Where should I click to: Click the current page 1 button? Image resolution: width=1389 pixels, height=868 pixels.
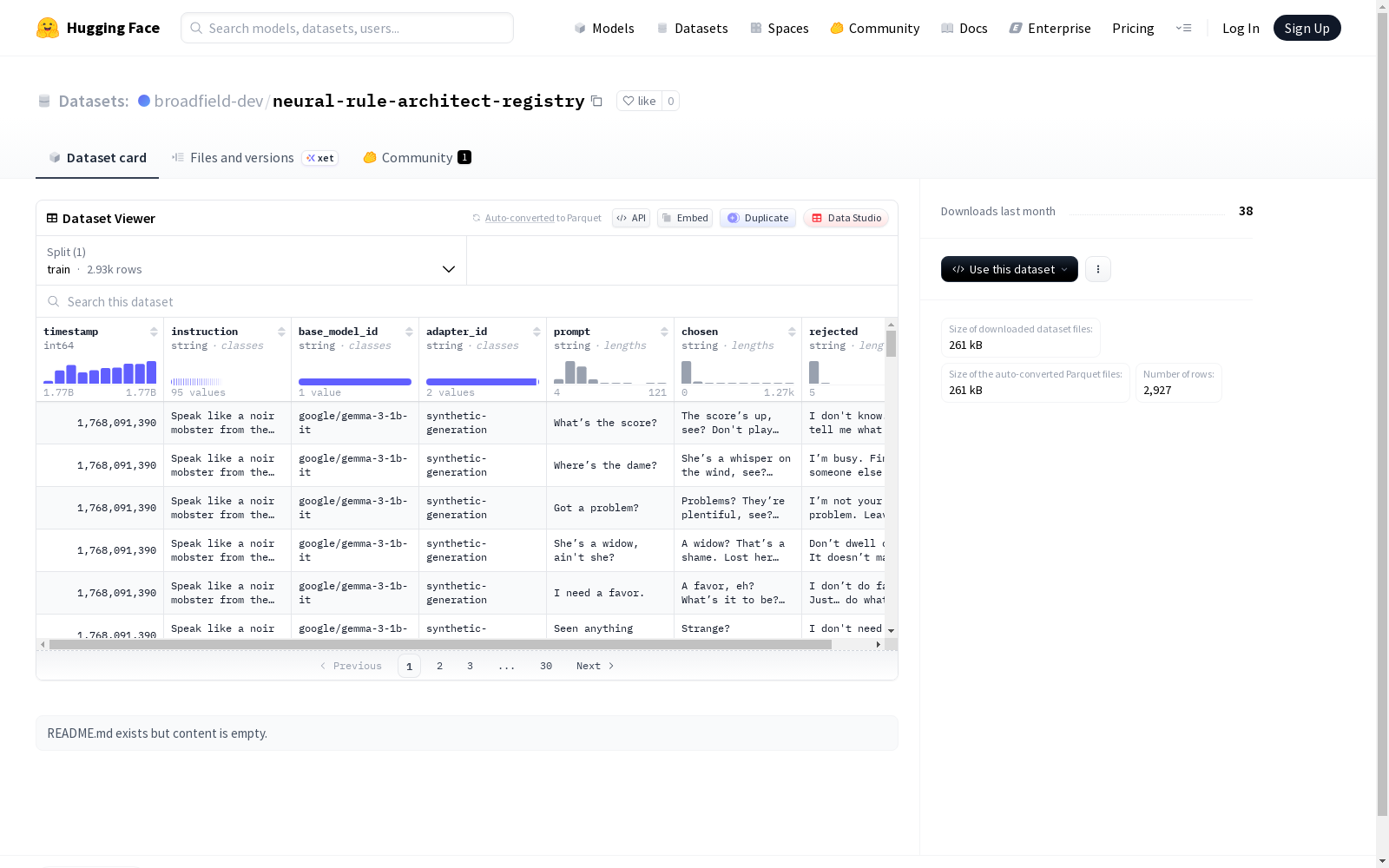tap(410, 666)
